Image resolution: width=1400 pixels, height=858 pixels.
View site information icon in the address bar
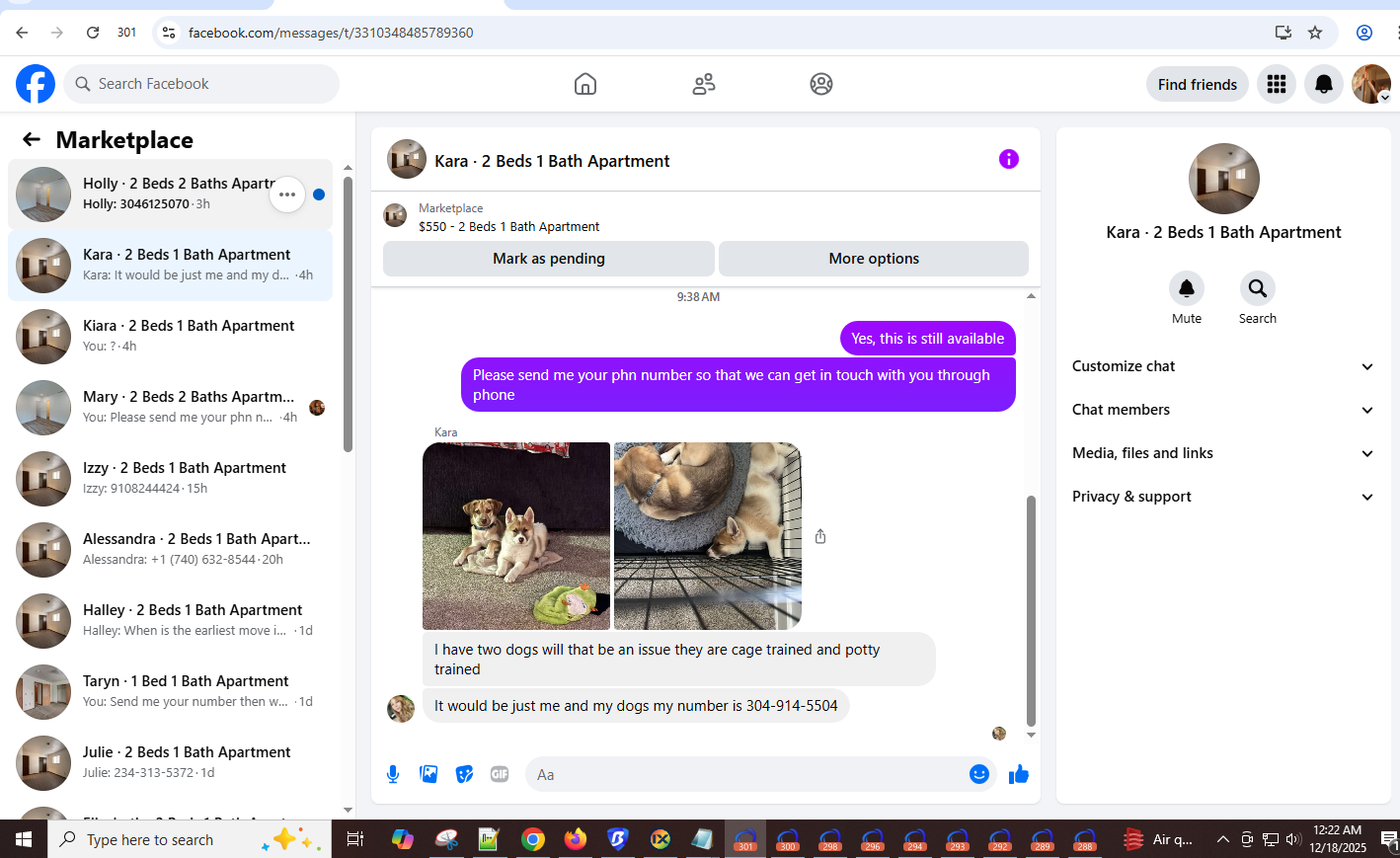pyautogui.click(x=169, y=33)
